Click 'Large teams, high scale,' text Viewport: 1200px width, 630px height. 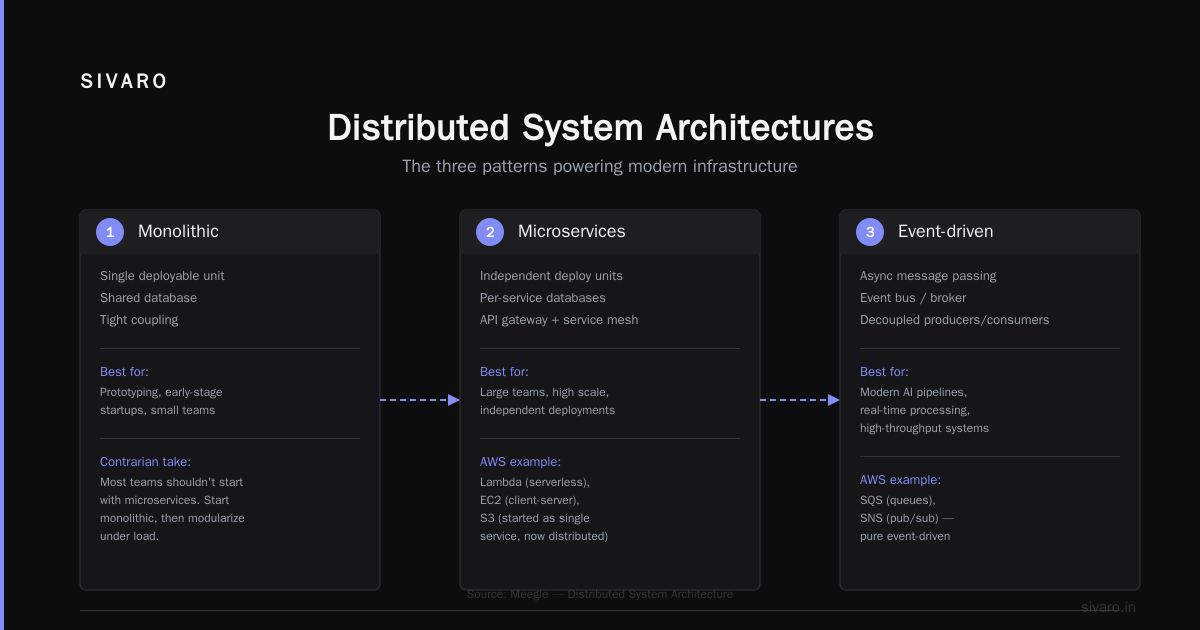click(x=544, y=392)
